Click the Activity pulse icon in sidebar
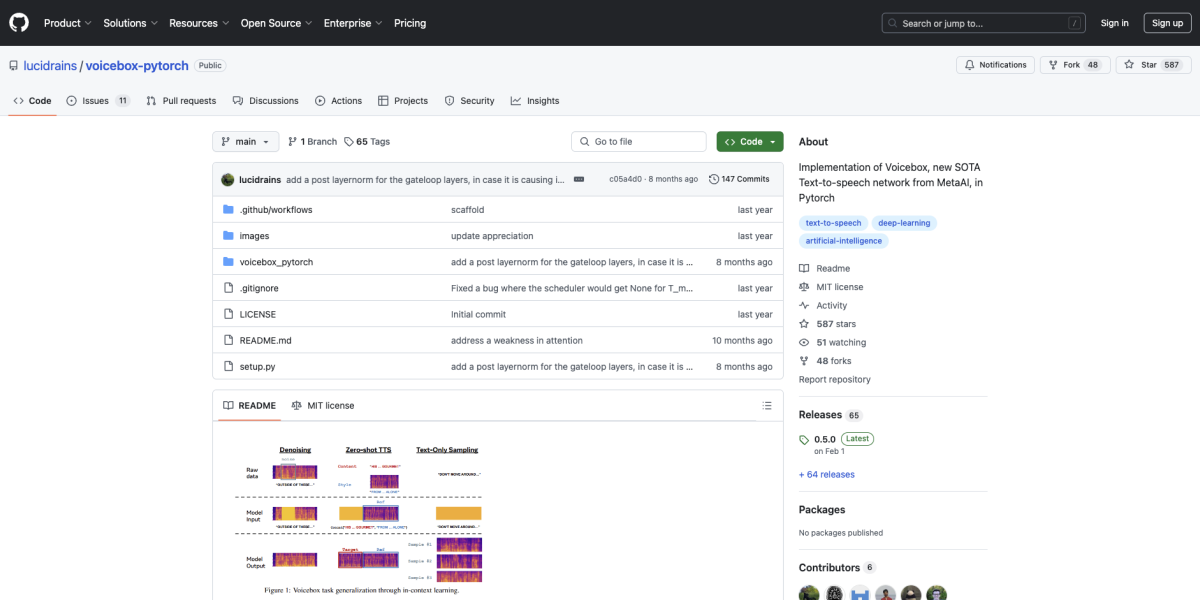Viewport: 1200px width, 600px height. pos(804,305)
